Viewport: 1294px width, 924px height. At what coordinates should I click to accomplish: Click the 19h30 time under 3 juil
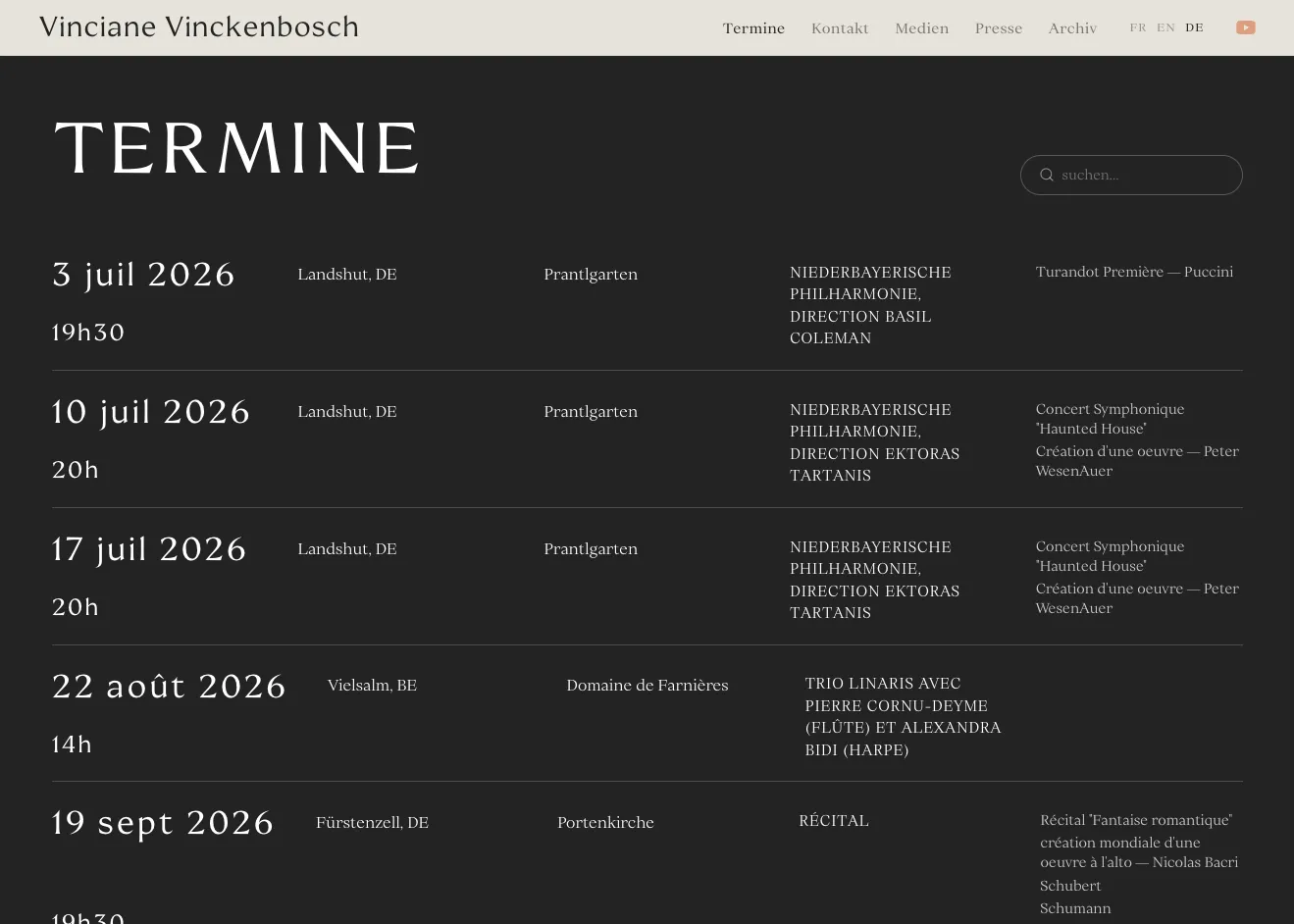[x=88, y=333]
